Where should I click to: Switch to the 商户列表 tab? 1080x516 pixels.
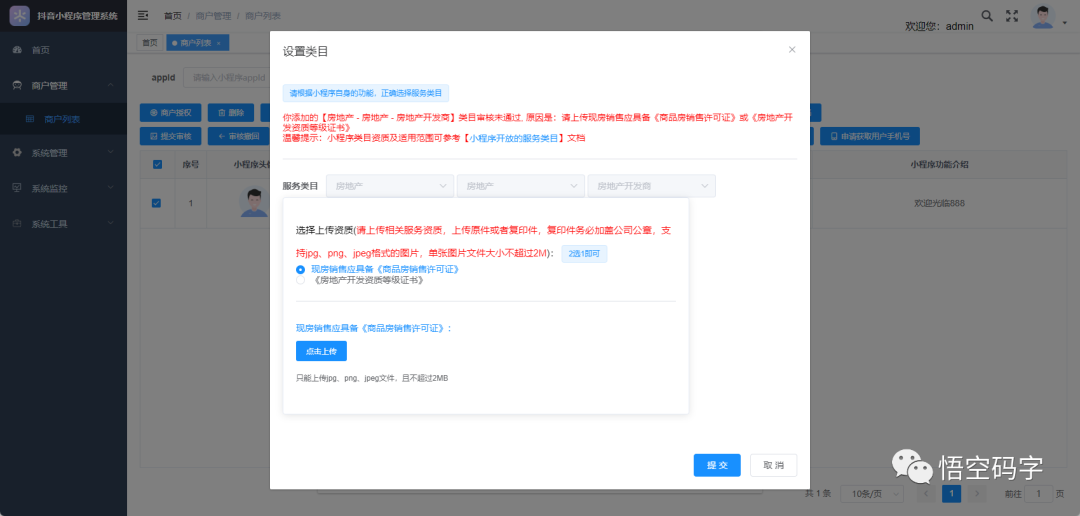(x=197, y=43)
